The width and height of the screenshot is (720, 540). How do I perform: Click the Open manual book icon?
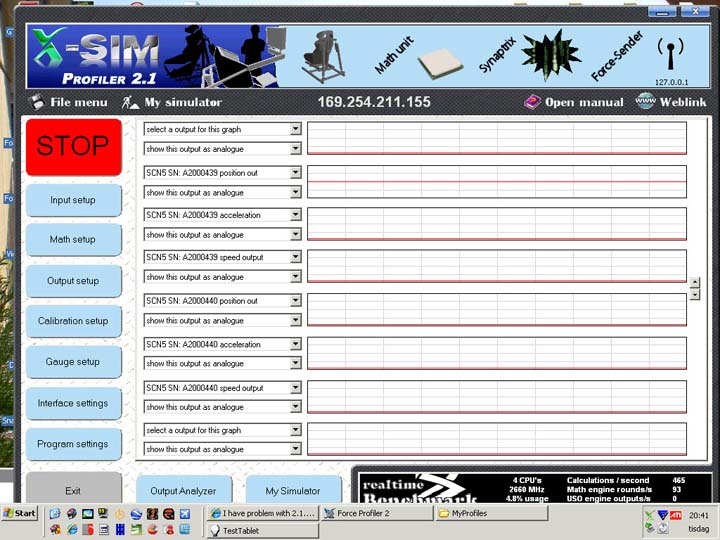pyautogui.click(x=532, y=102)
